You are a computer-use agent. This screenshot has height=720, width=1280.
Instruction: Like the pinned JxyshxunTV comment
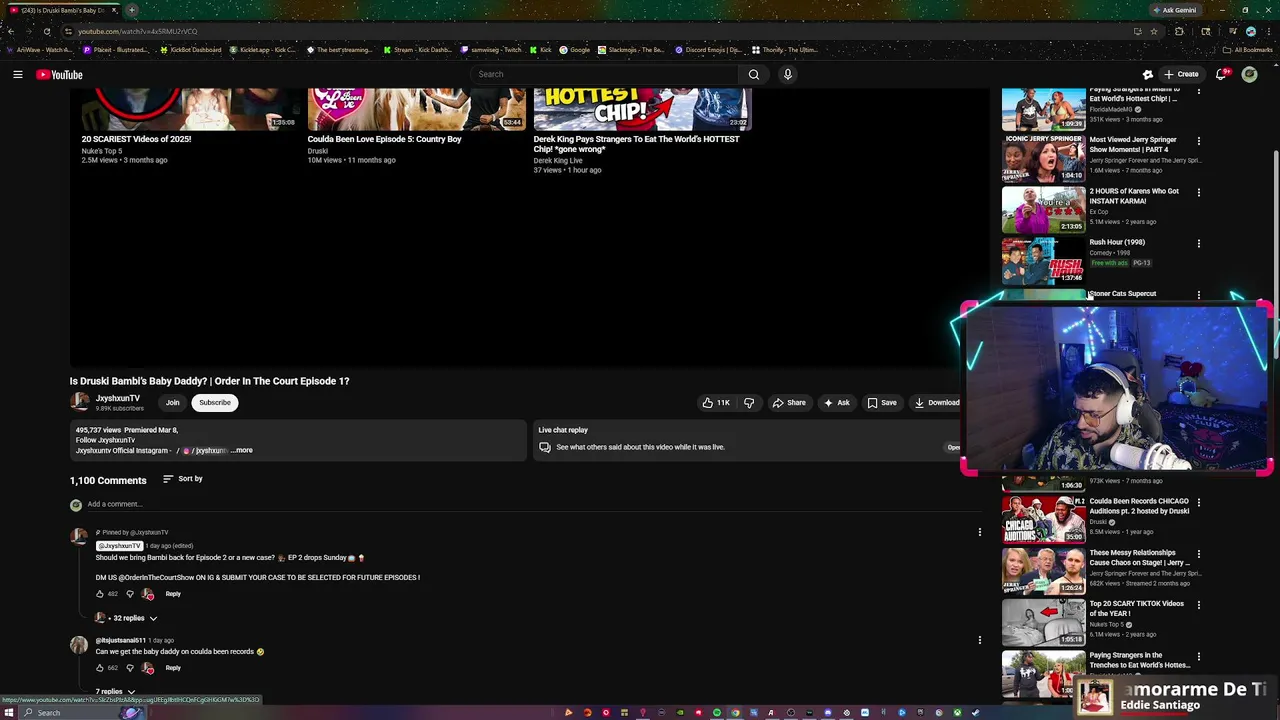point(100,594)
